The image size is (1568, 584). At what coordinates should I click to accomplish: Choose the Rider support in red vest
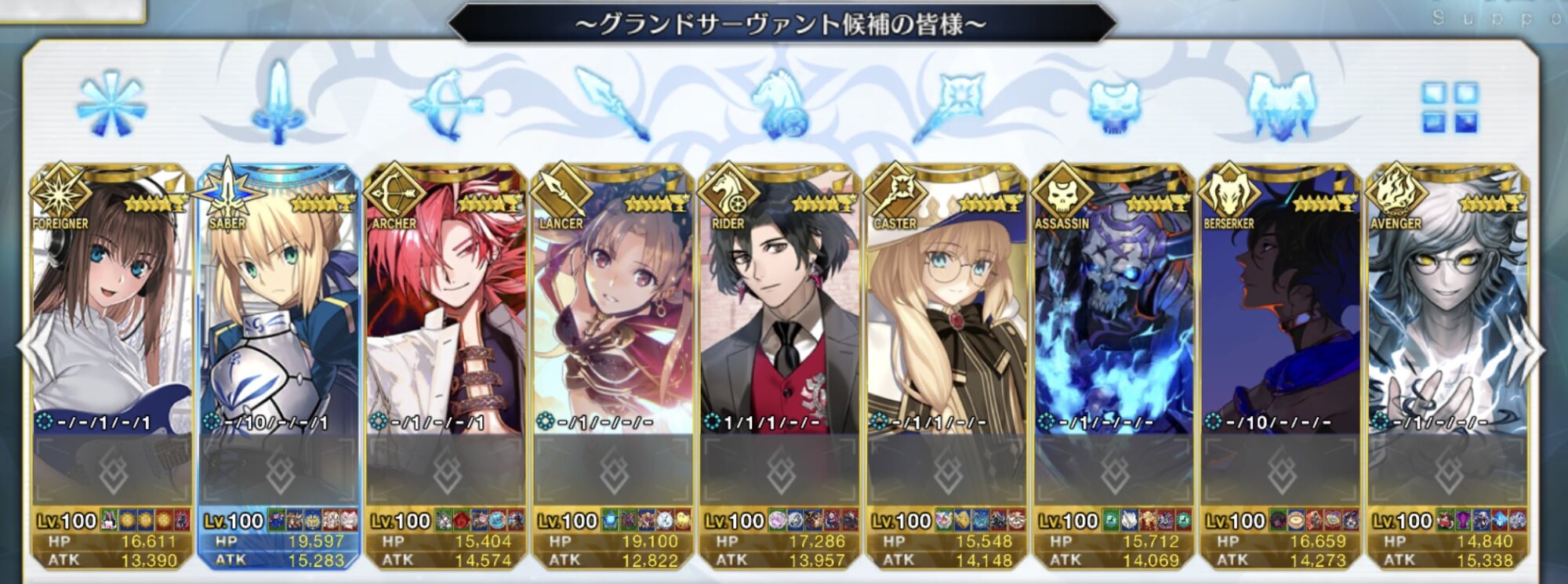pos(779,367)
